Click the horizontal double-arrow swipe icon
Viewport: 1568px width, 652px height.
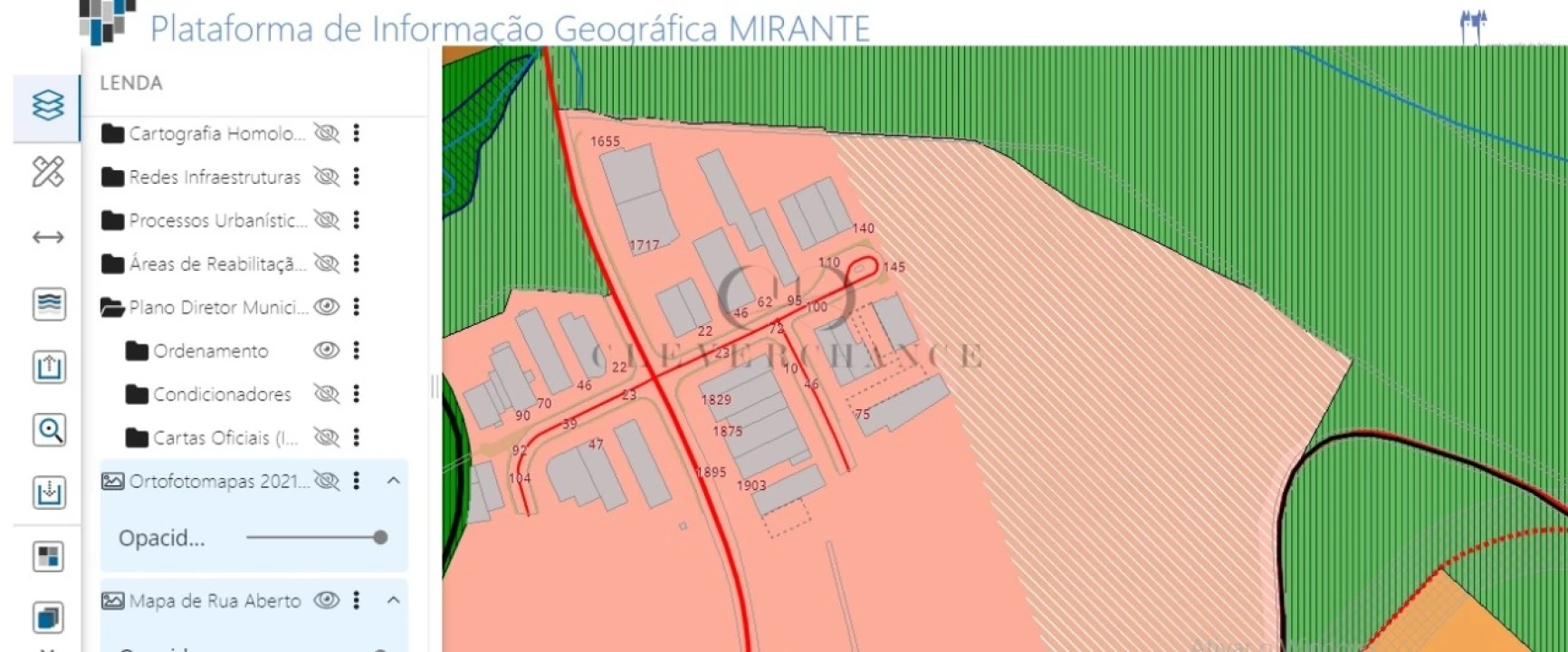point(48,237)
